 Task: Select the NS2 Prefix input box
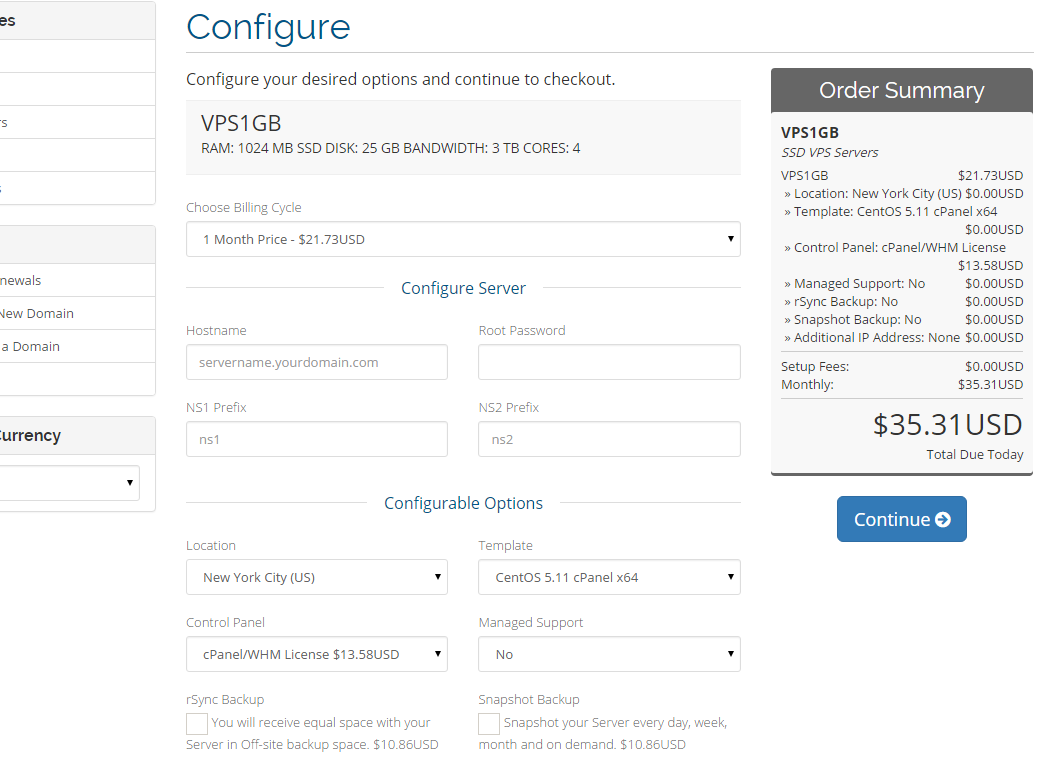[x=609, y=439]
